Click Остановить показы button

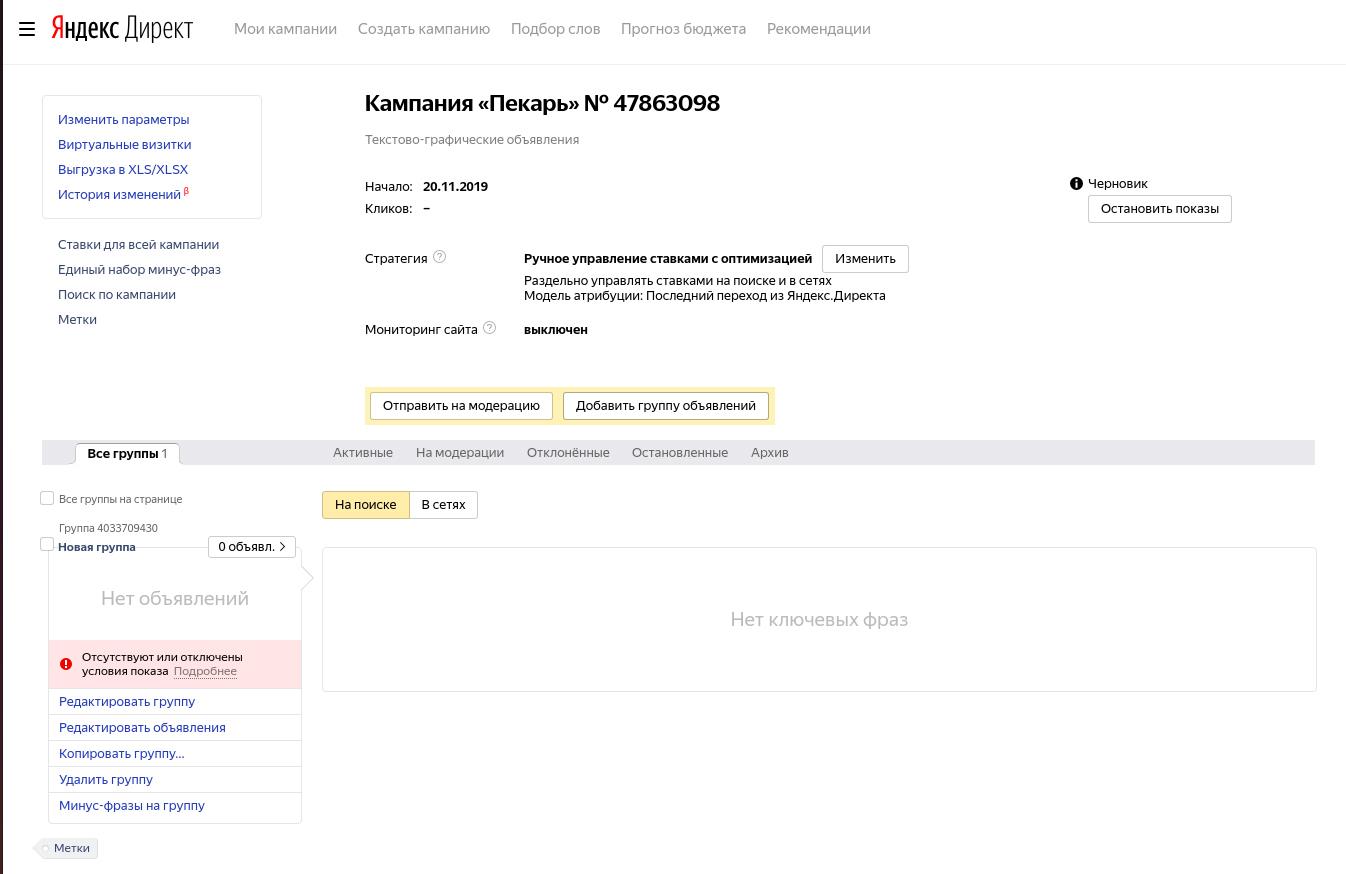(x=1160, y=209)
